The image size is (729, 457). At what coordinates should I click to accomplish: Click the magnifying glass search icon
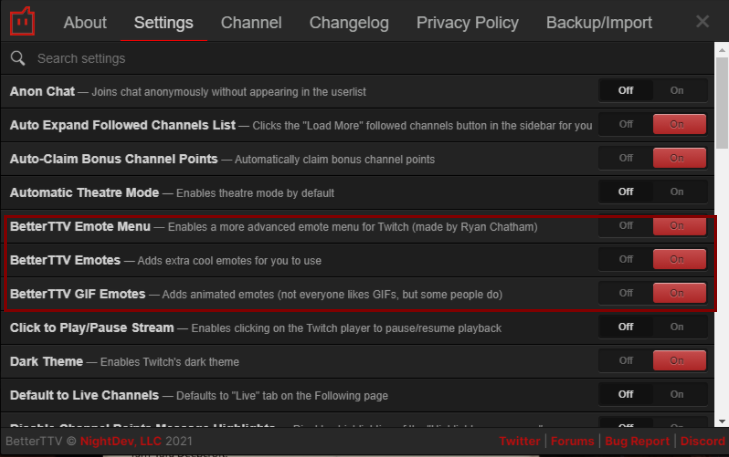click(18, 58)
